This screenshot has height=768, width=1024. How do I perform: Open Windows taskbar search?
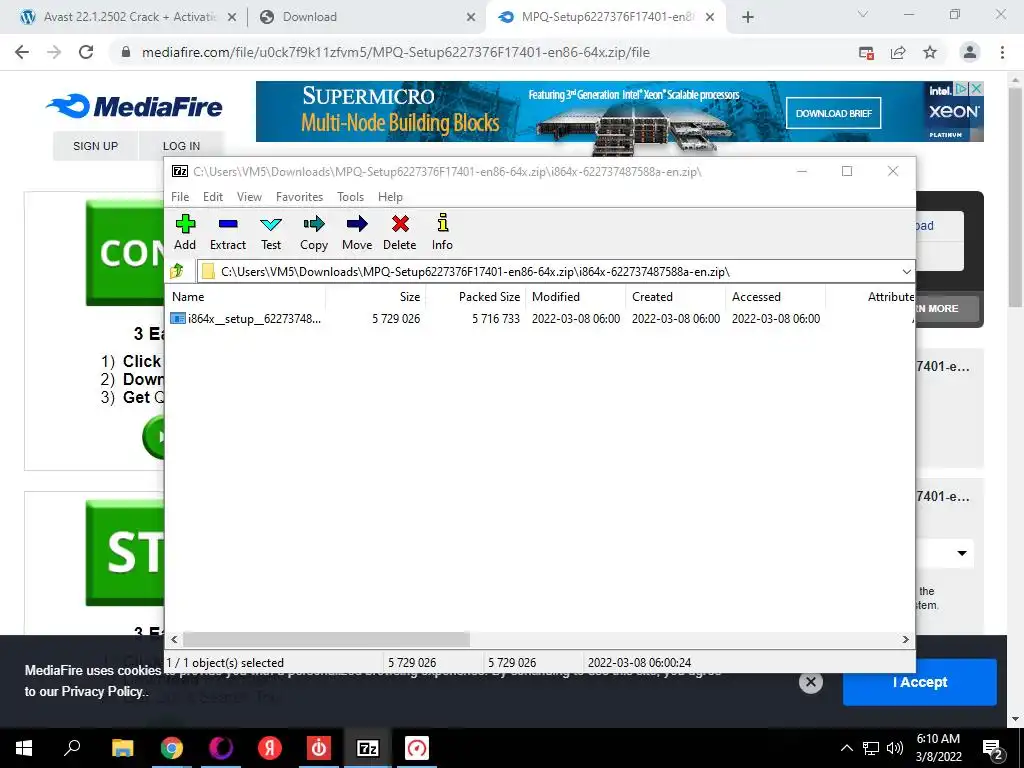coord(72,748)
